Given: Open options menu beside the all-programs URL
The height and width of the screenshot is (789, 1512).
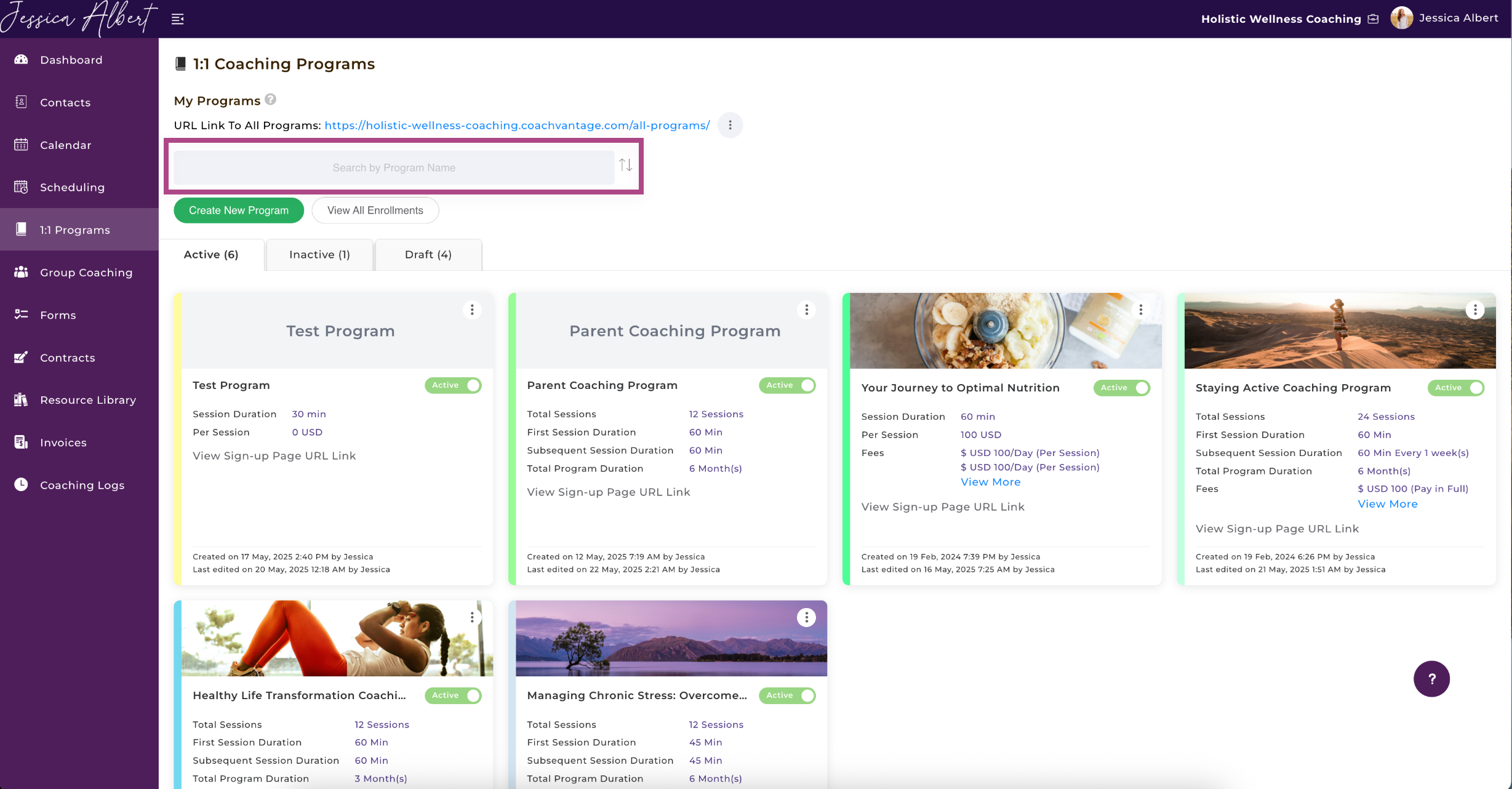Looking at the screenshot, I should [x=730, y=125].
